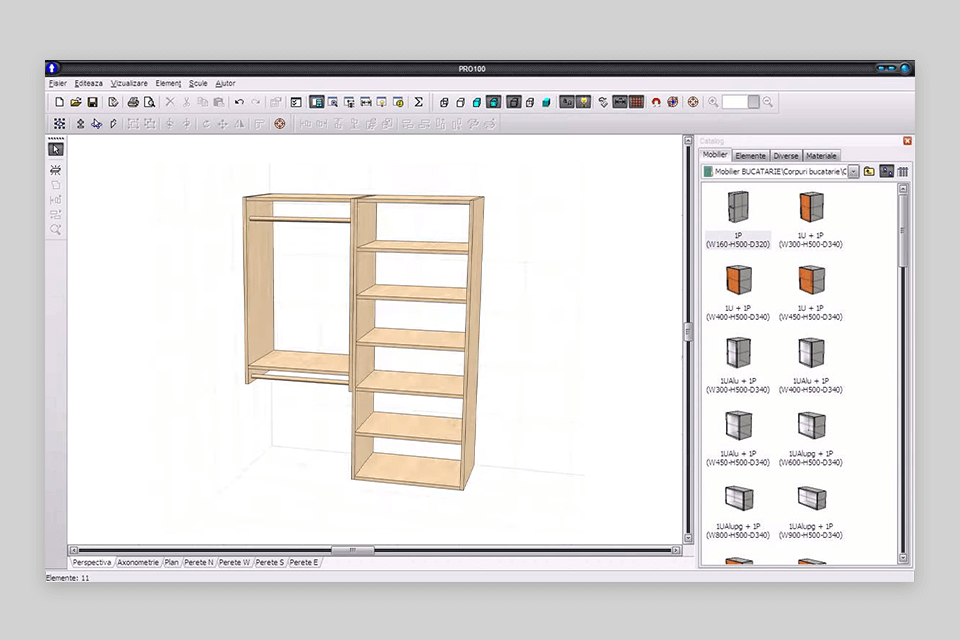Select 1UAlupg + 1P W900-H500-D340 thumbnail
Image resolution: width=960 pixels, height=640 pixels.
coord(811,499)
